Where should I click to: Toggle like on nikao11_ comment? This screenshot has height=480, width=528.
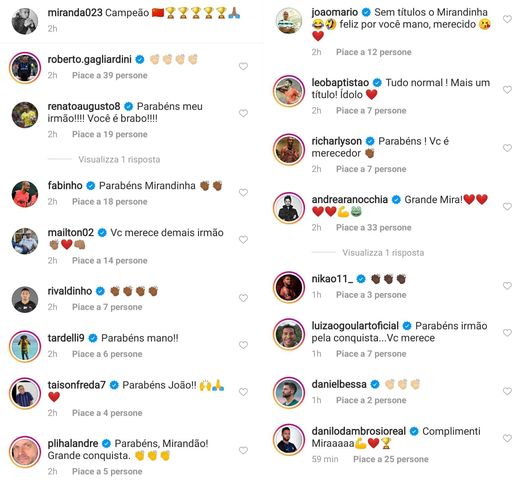tap(507, 286)
